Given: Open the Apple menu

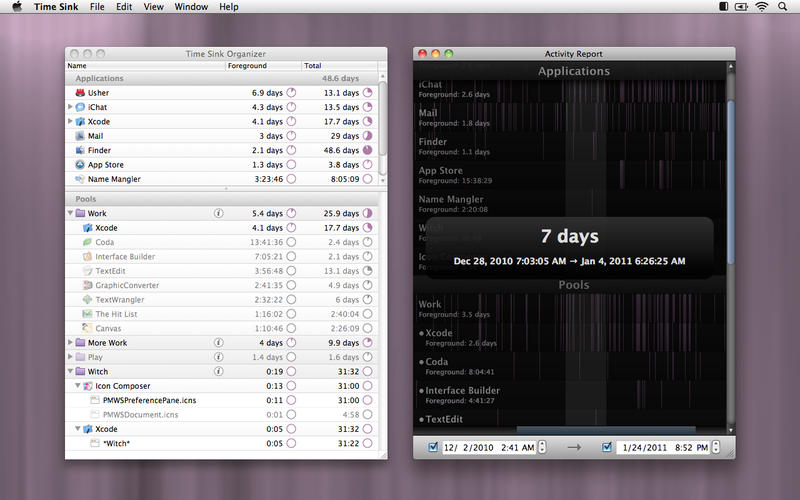Looking at the screenshot, I should pyautogui.click(x=17, y=7).
